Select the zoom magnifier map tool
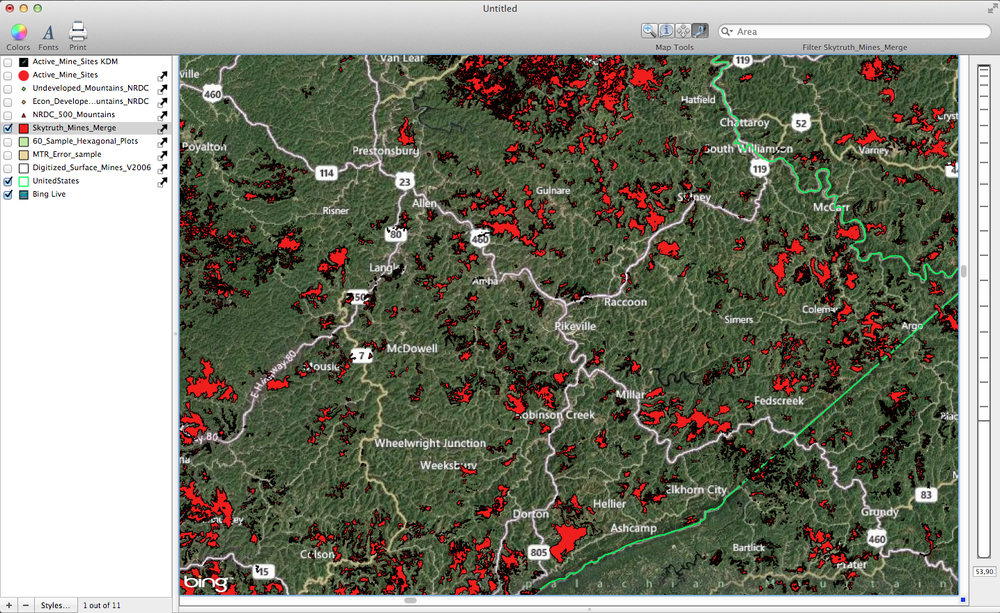 650,31
